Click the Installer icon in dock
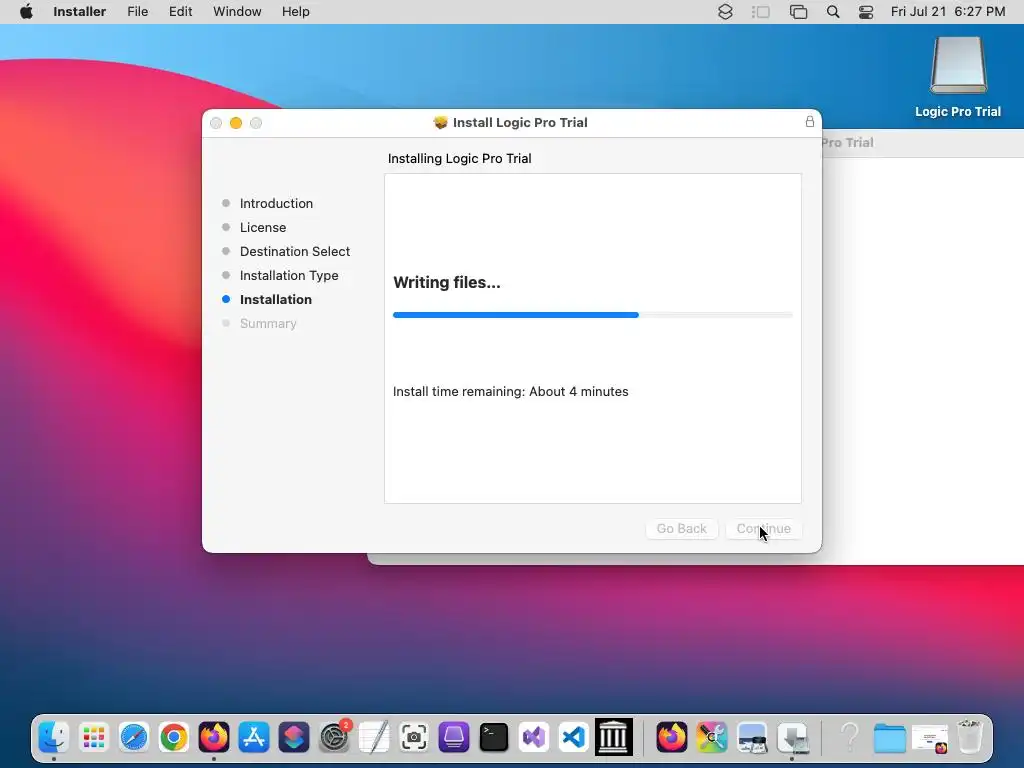This screenshot has height=768, width=1024. pos(793,737)
